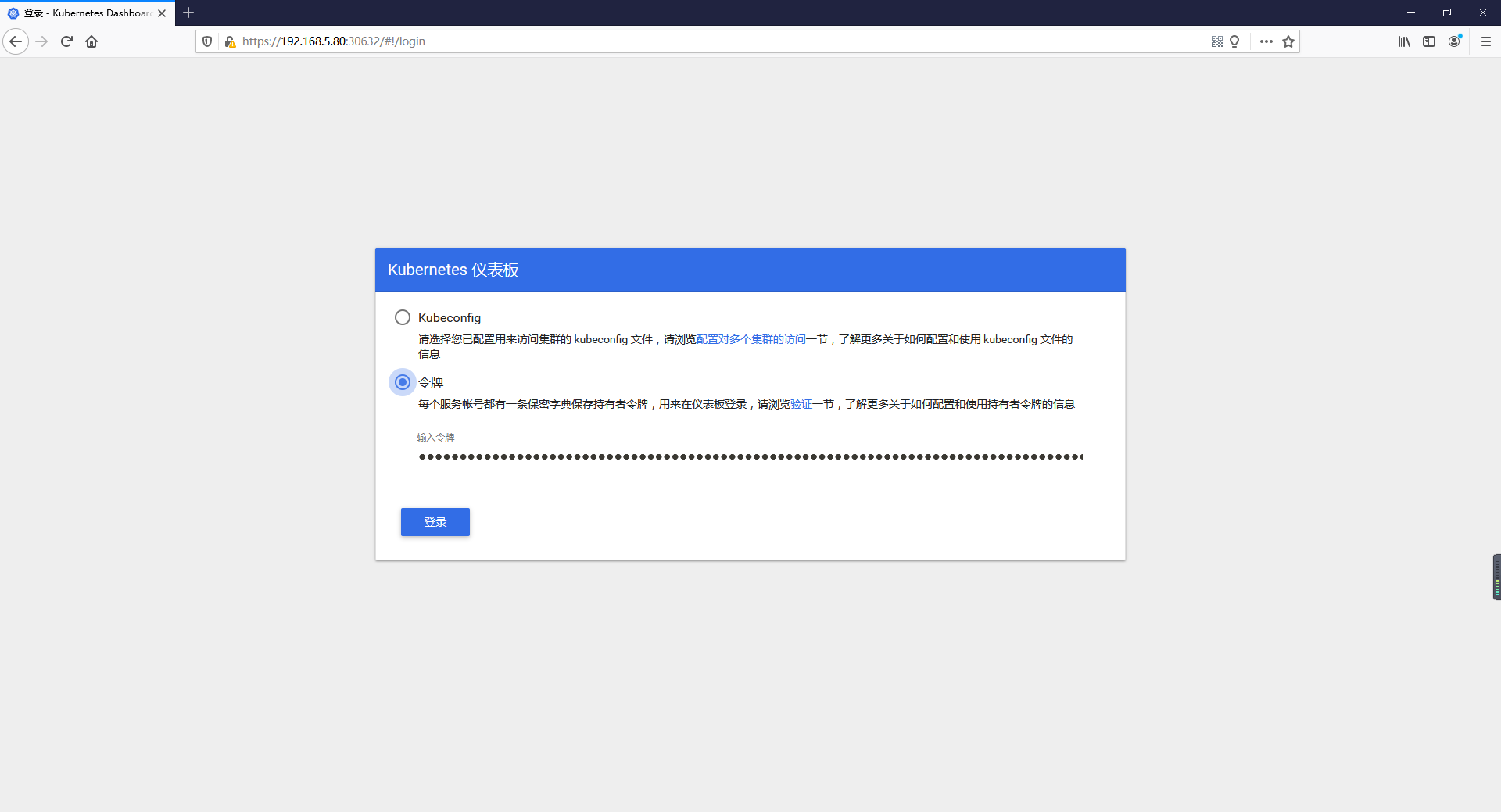The image size is (1501, 812).
Task: Open the 配置对多个集群的访问 link
Action: [x=751, y=339]
